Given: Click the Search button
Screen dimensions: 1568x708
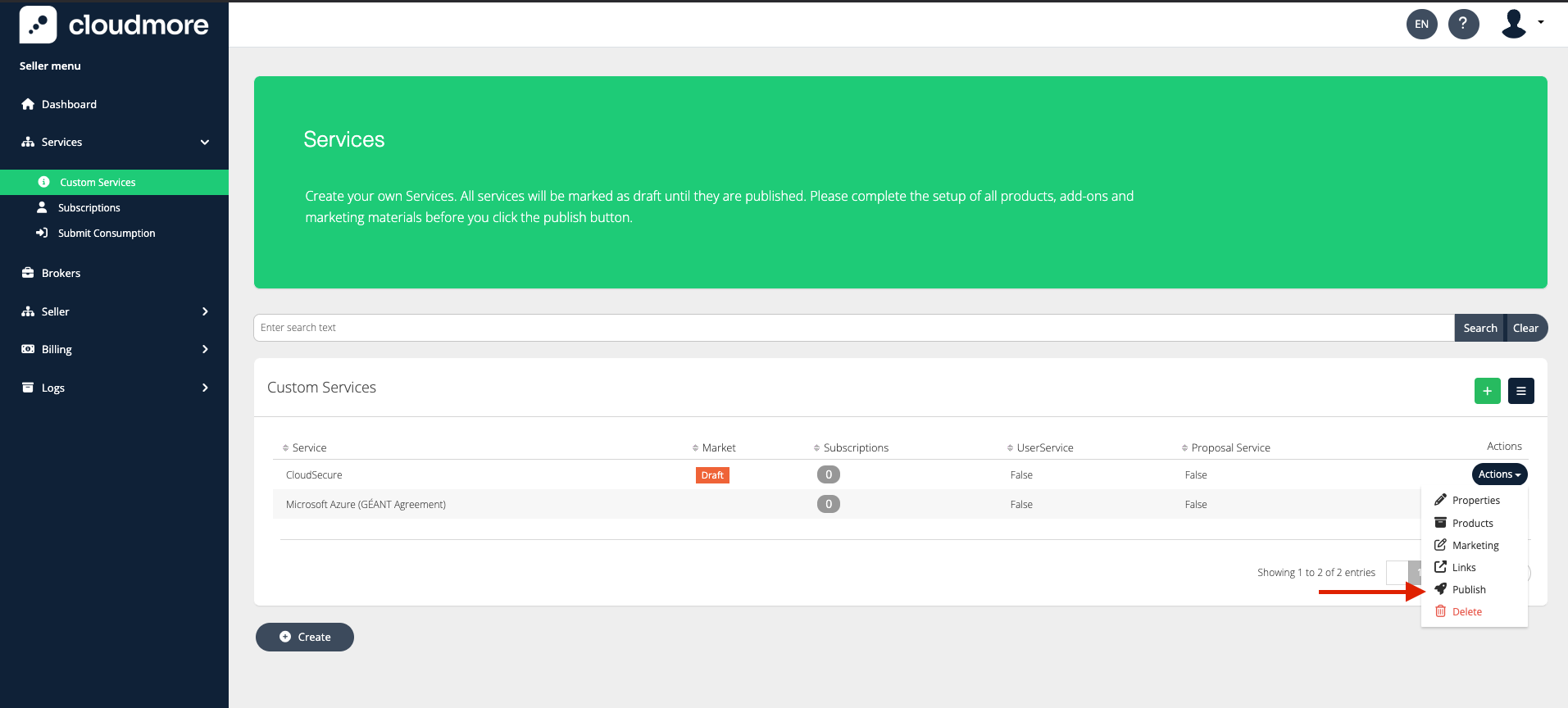Looking at the screenshot, I should pyautogui.click(x=1479, y=328).
